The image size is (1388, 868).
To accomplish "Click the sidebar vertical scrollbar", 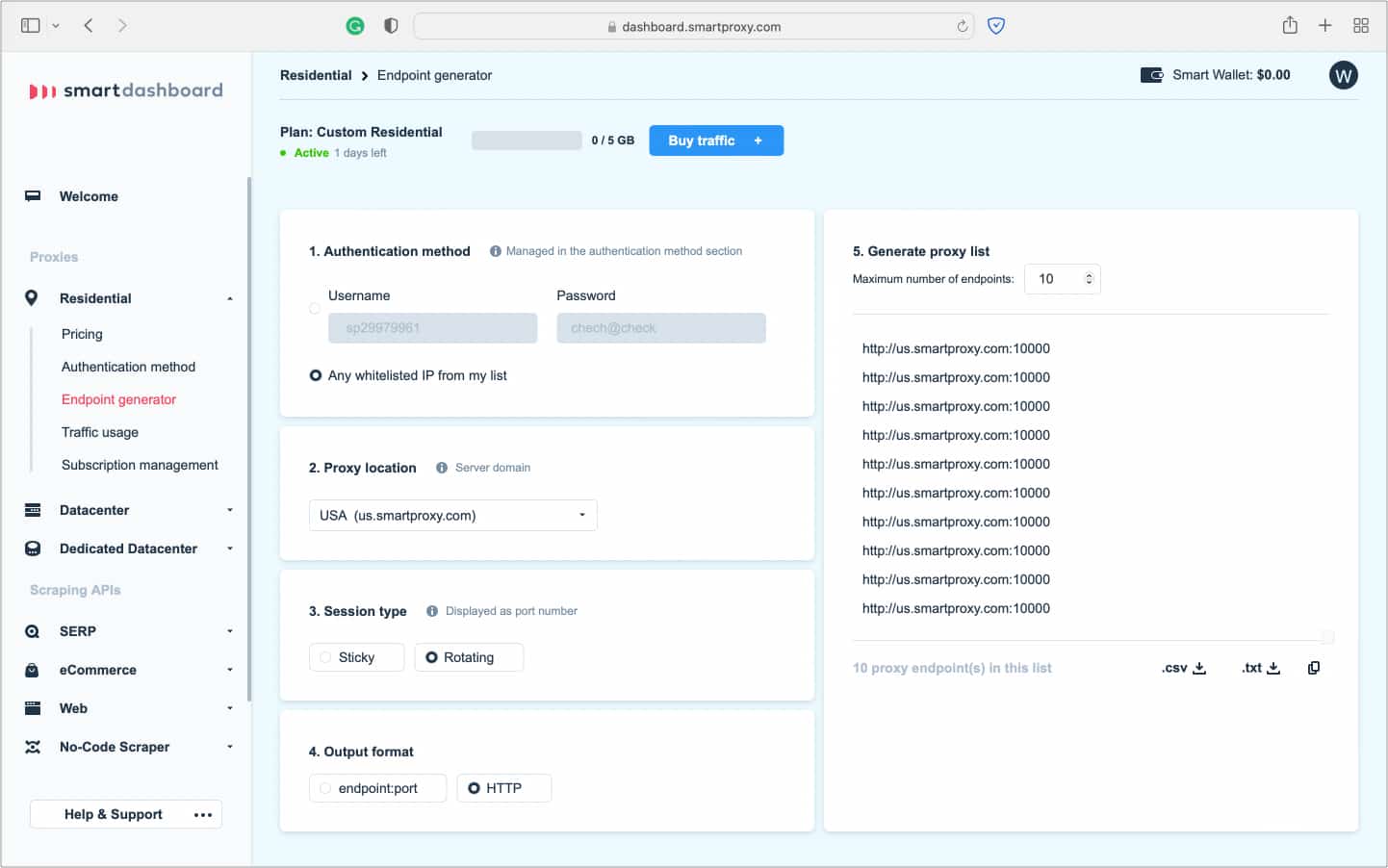I will point(249,439).
